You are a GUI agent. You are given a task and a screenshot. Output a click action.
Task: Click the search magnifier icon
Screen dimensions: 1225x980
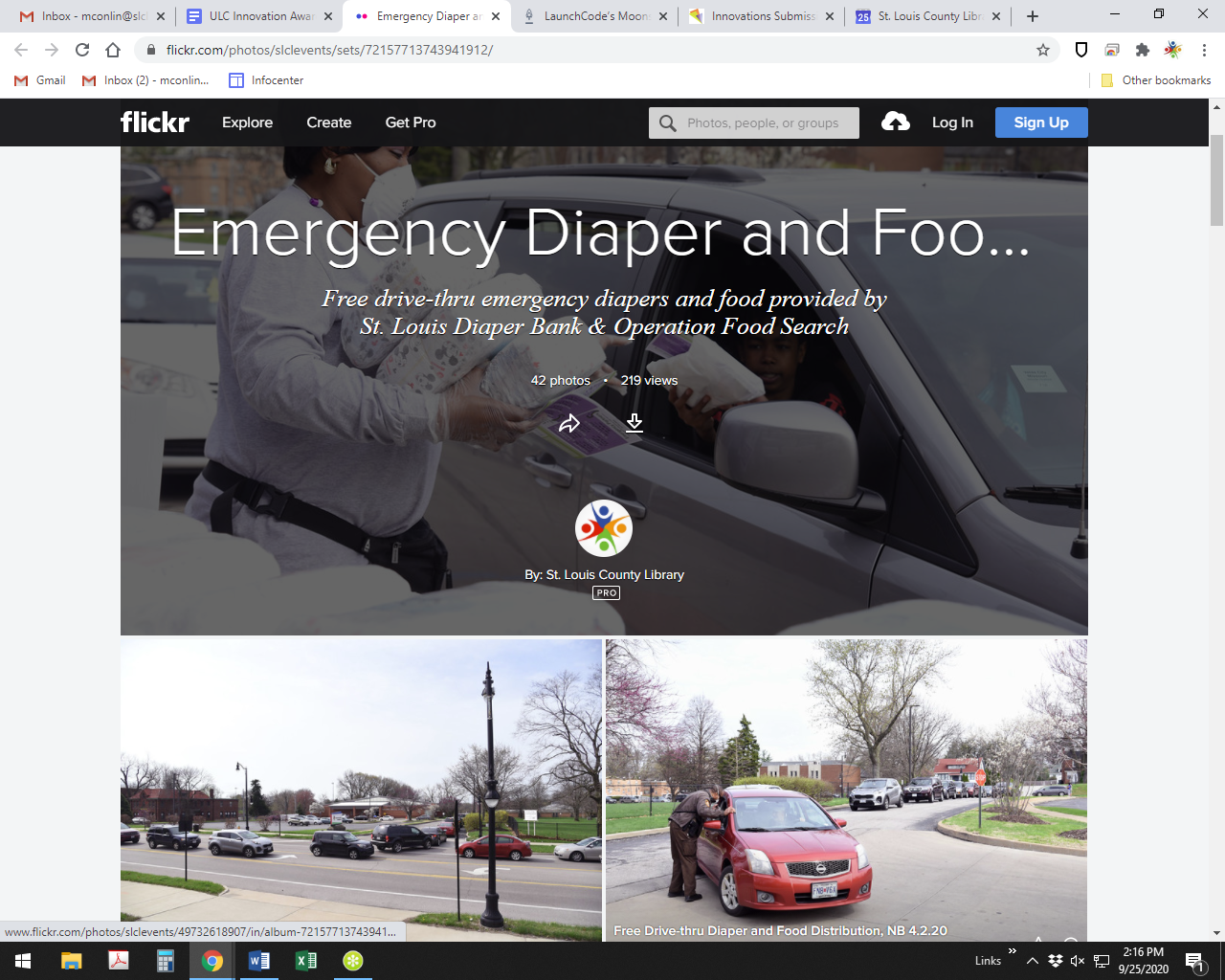[x=668, y=122]
